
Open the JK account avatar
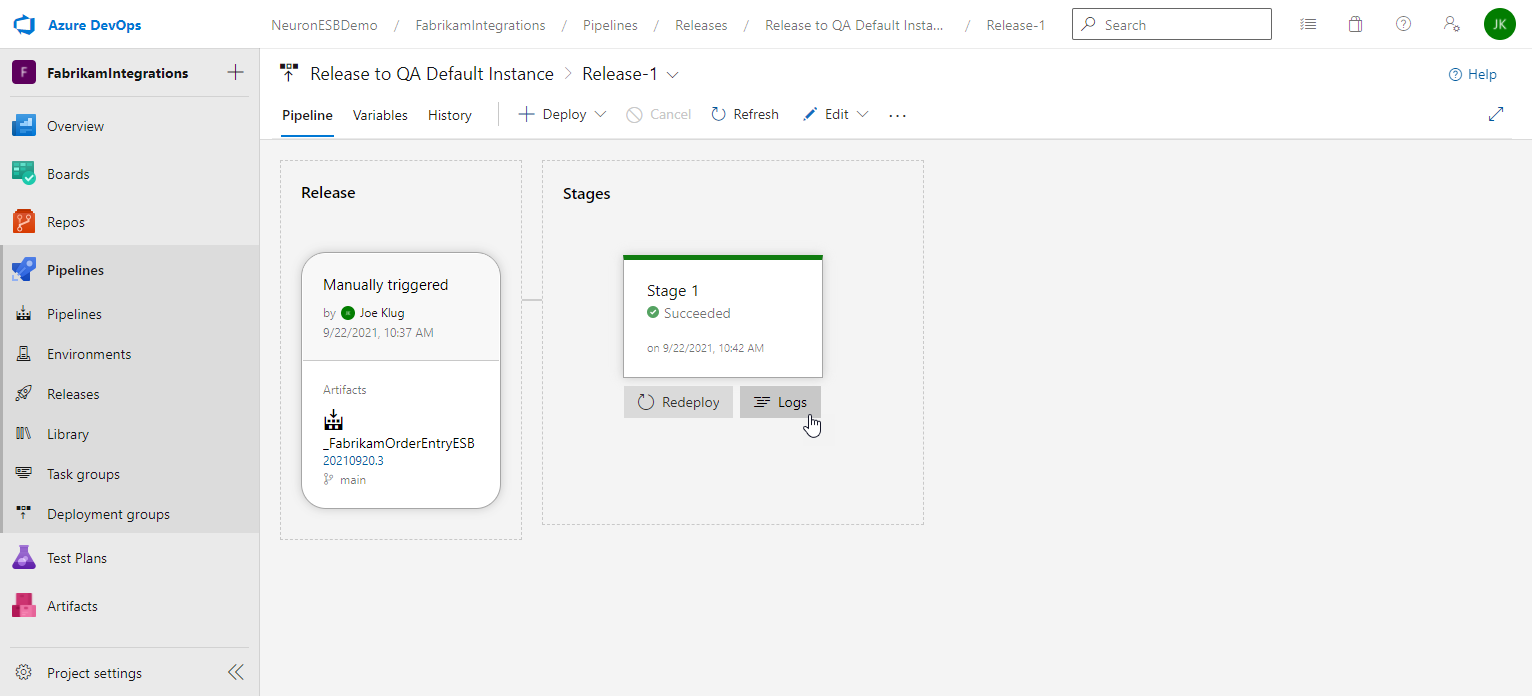(x=1500, y=24)
